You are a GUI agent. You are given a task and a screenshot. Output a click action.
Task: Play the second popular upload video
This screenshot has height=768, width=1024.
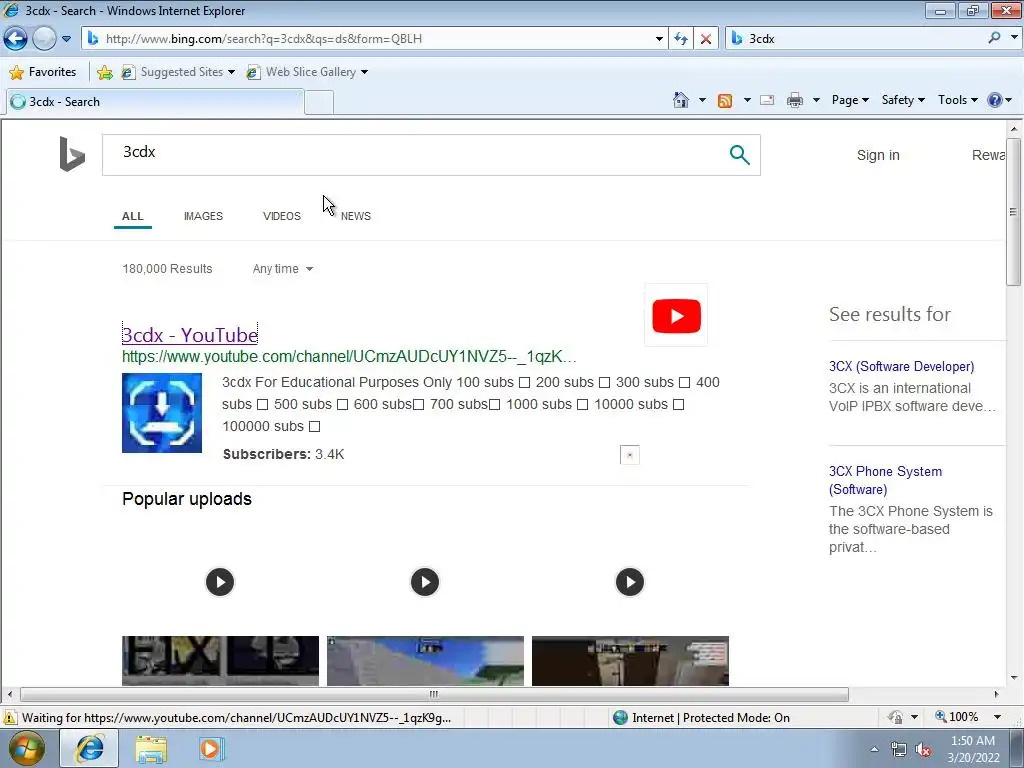(x=425, y=582)
